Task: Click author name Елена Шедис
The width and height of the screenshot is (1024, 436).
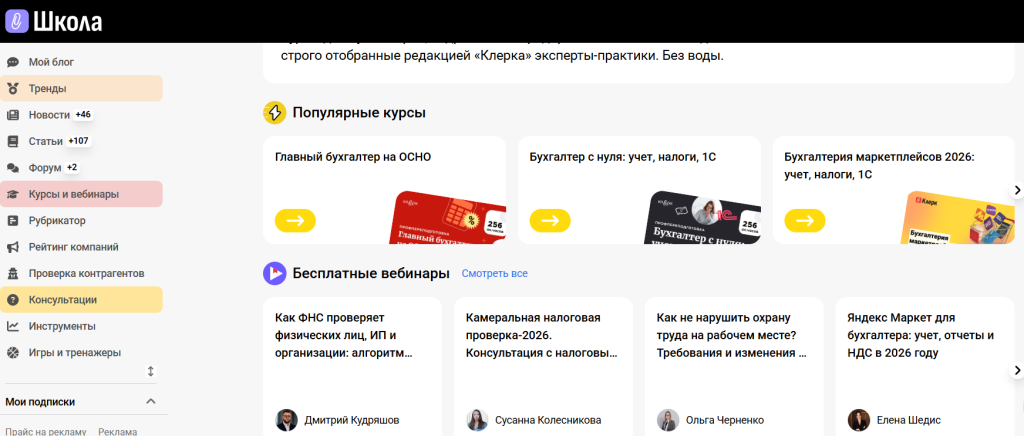Action: 907,420
